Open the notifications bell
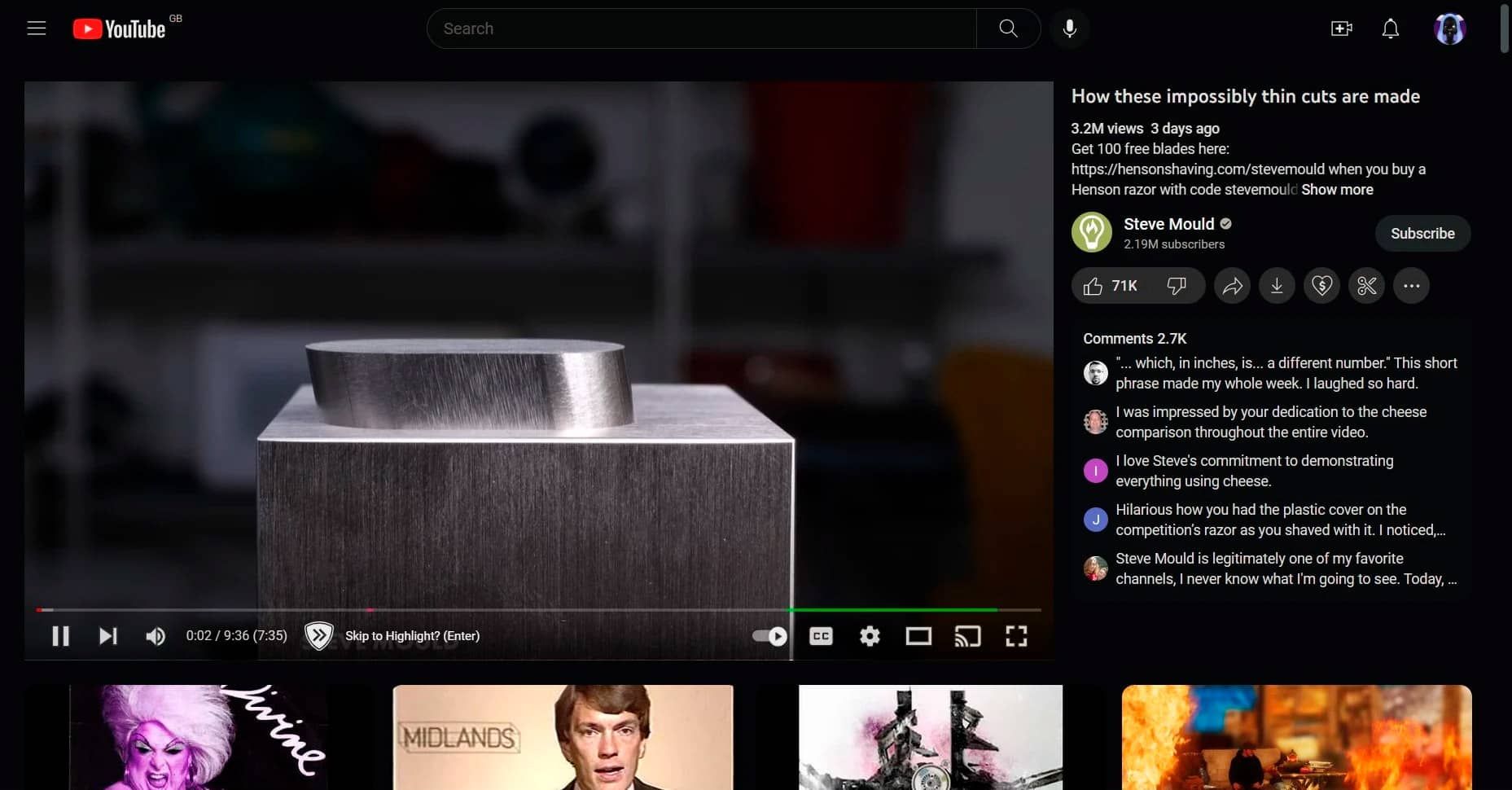 pyautogui.click(x=1390, y=29)
